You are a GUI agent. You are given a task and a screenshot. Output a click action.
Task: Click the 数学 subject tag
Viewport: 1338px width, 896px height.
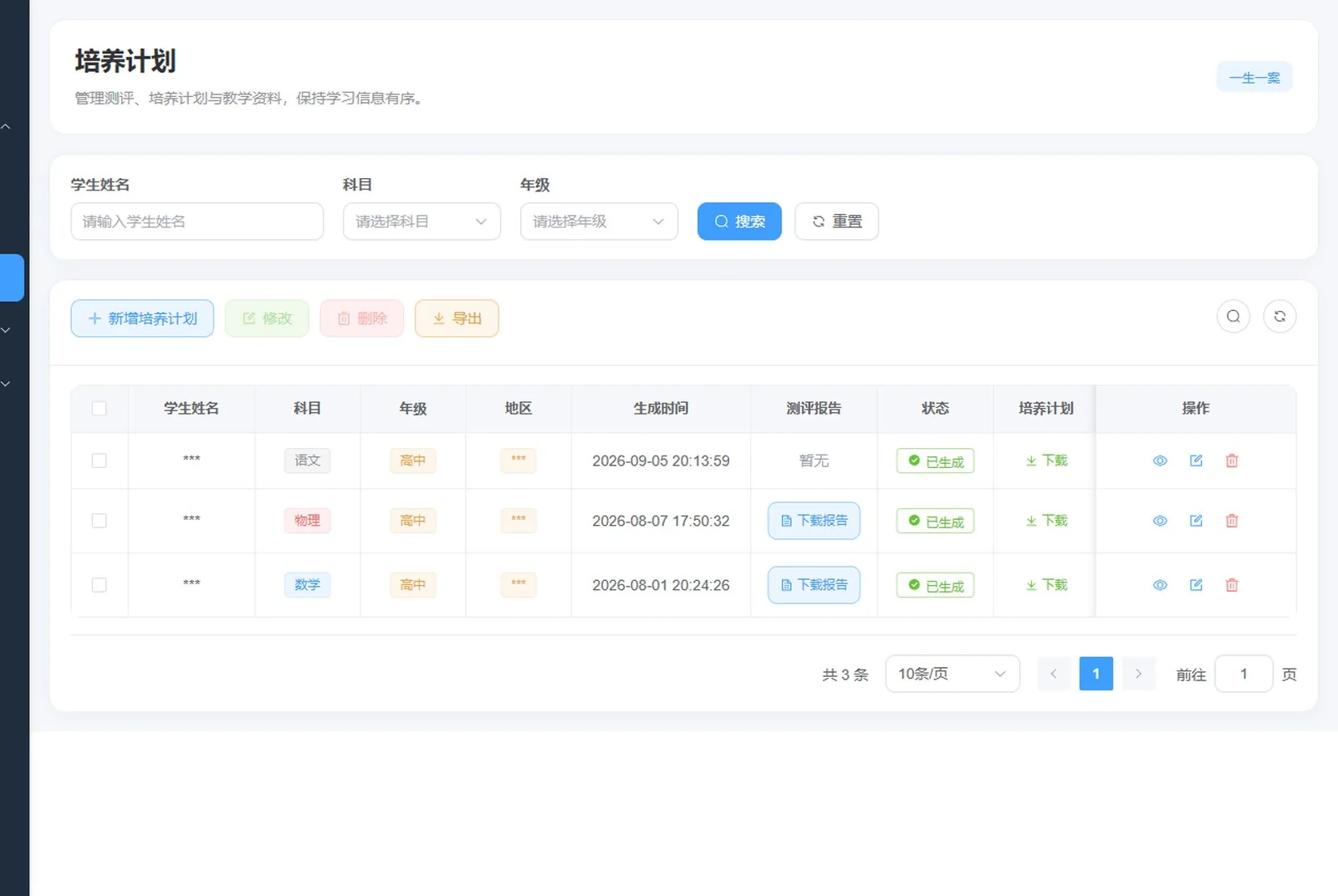coord(307,585)
